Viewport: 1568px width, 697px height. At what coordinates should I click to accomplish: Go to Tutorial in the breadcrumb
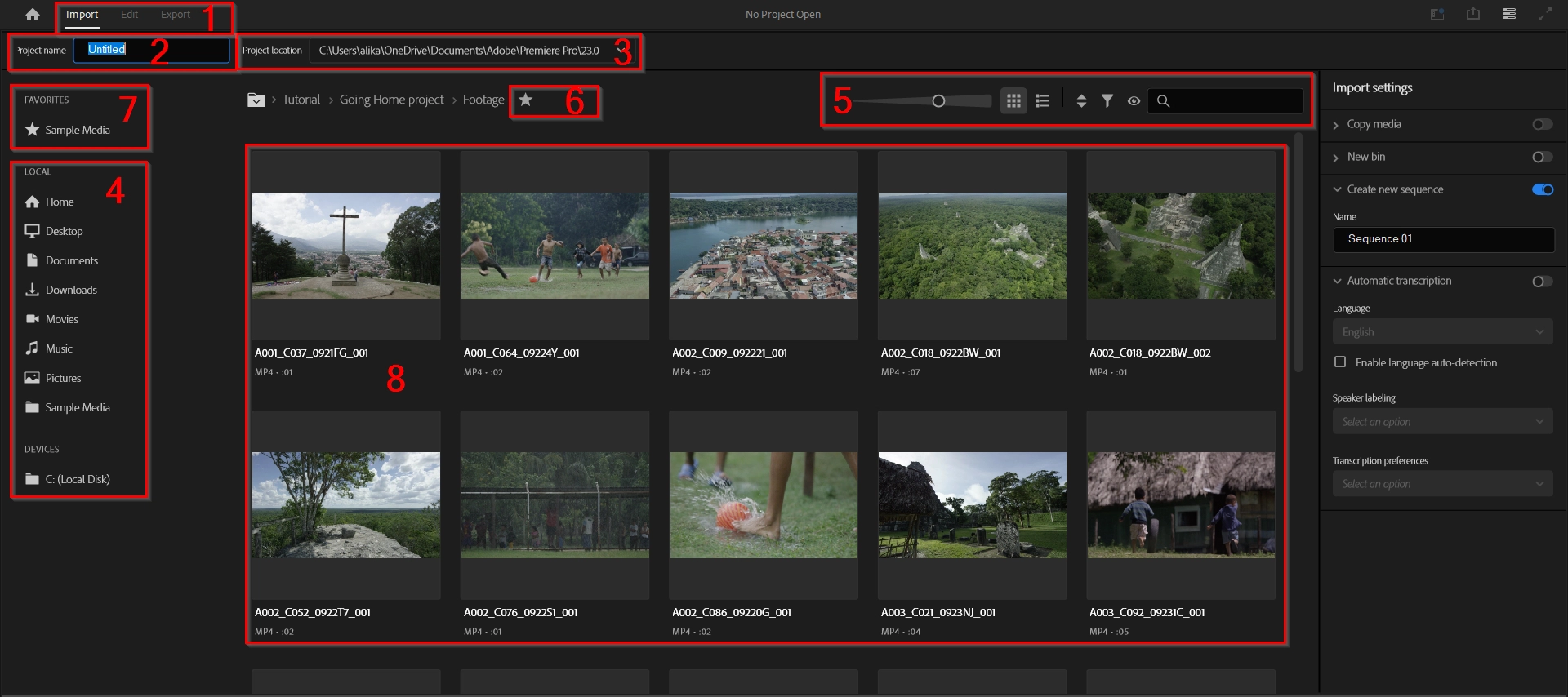tap(301, 100)
